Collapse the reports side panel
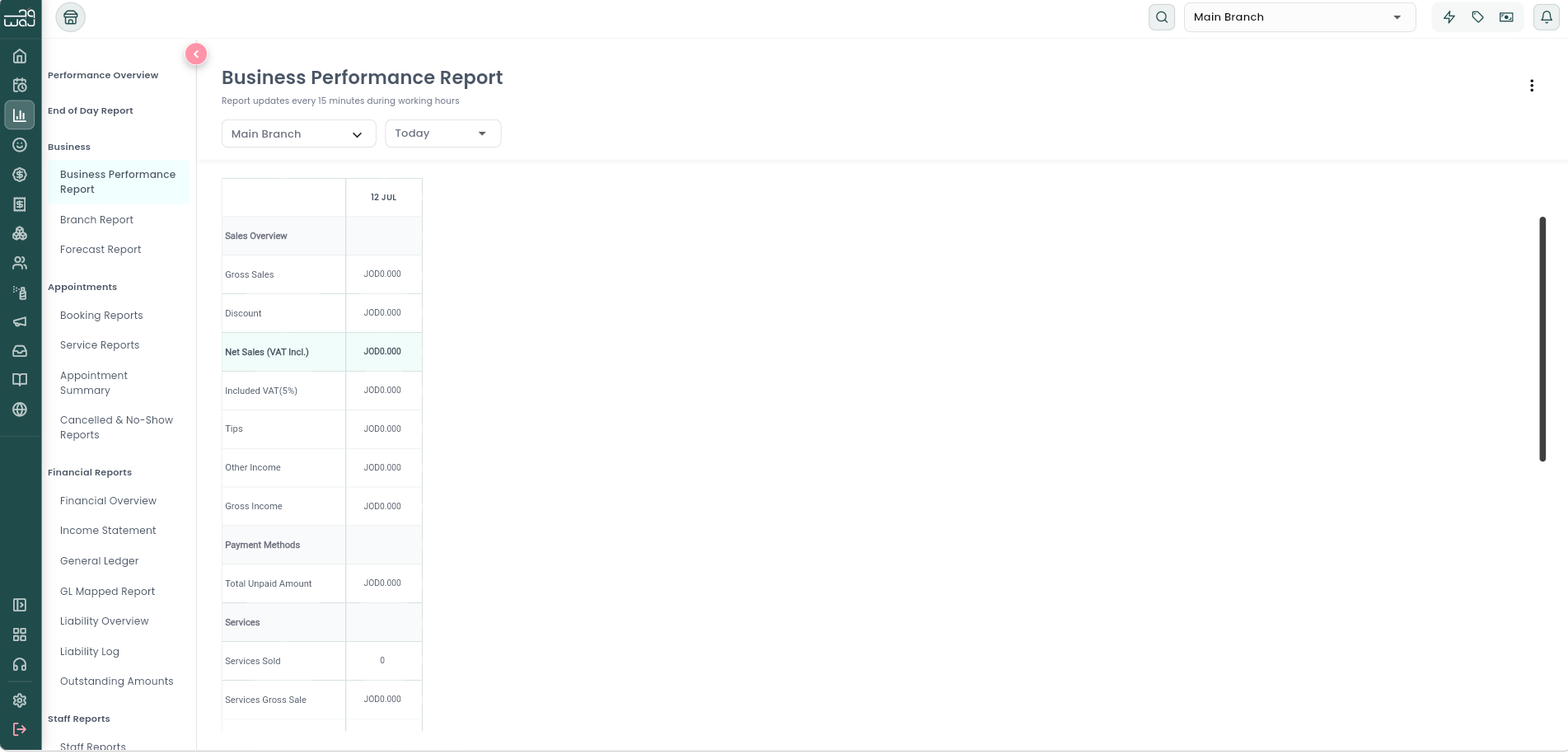Screen dimensions: 1568x754 [196, 54]
